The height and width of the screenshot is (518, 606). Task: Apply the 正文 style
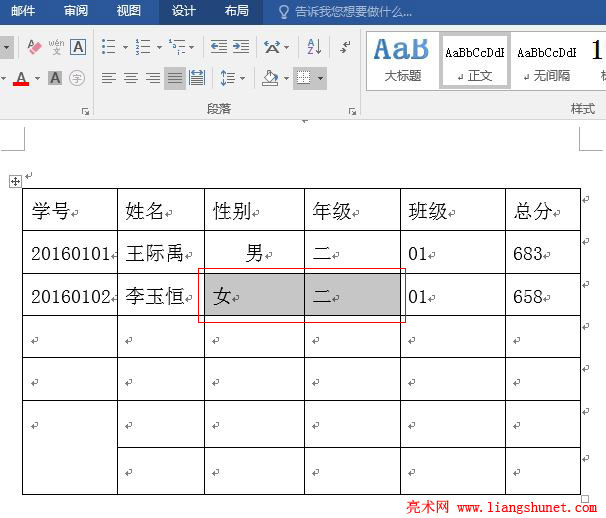(475, 61)
